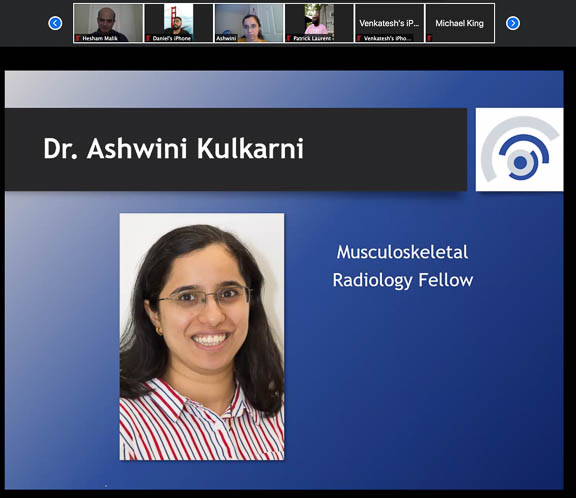This screenshot has height=498, width=576.
Task: Click the blue circular logo on slide
Action: (x=519, y=149)
